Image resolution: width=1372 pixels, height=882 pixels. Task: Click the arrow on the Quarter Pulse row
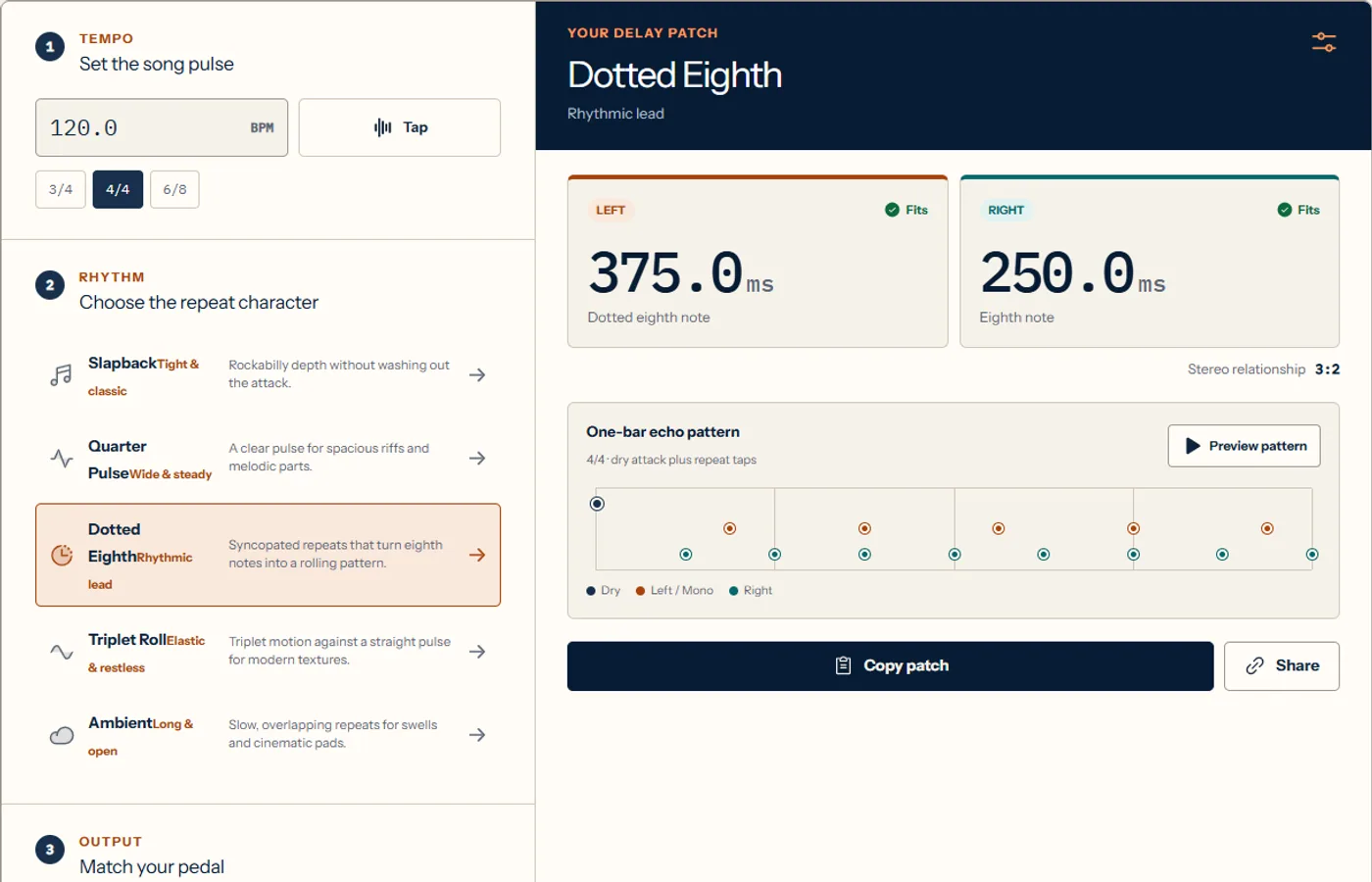477,459
